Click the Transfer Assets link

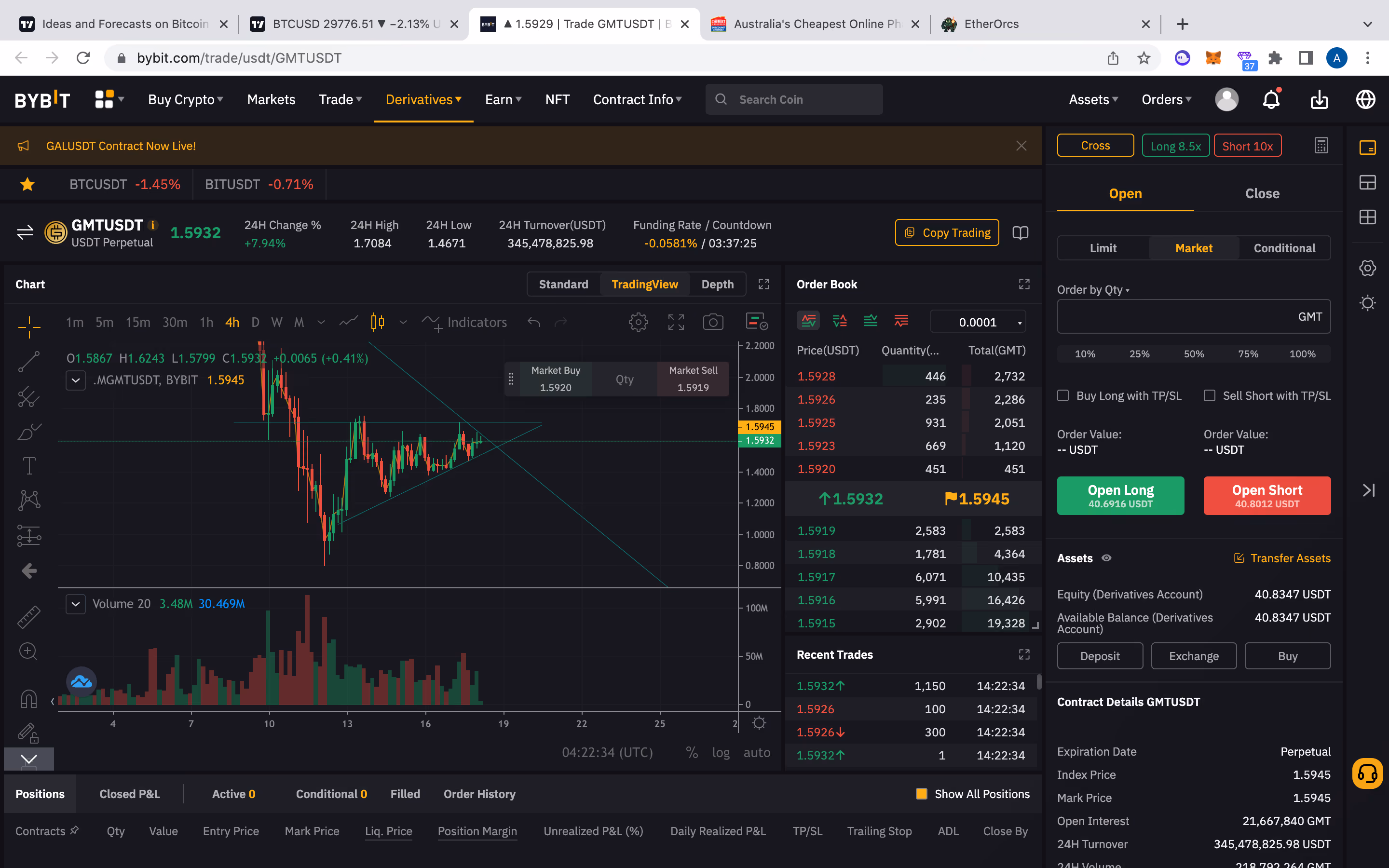[x=1282, y=558]
